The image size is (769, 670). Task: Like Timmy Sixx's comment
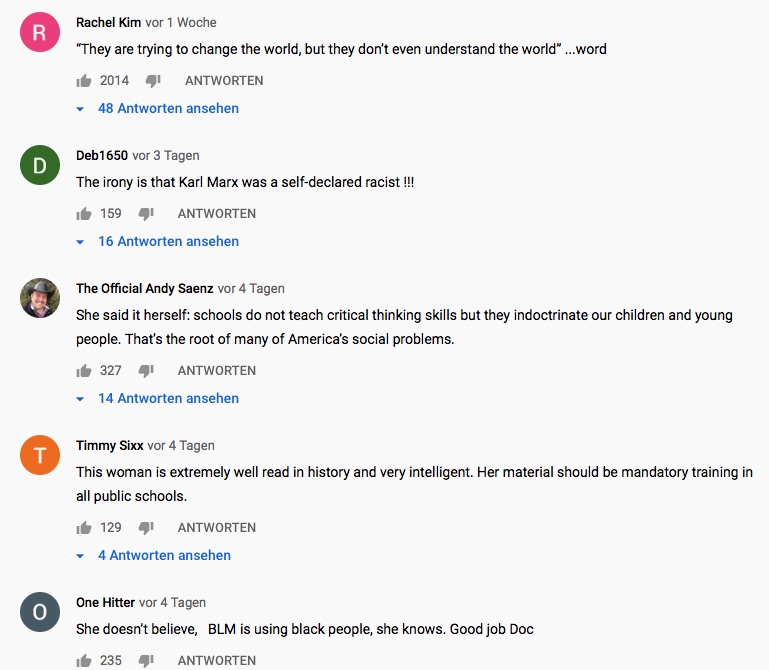[84, 527]
